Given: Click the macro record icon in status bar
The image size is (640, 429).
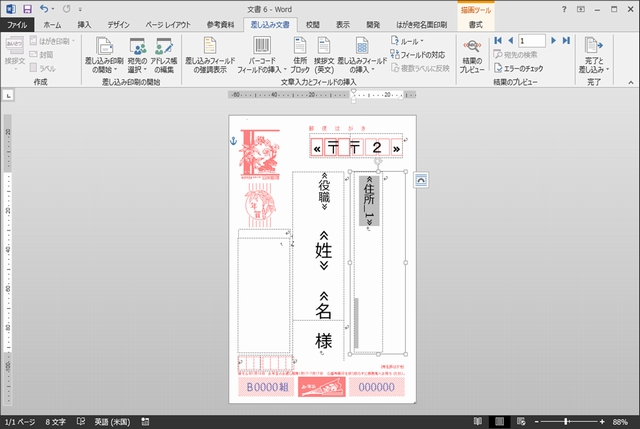Looking at the screenshot, I should [145, 422].
